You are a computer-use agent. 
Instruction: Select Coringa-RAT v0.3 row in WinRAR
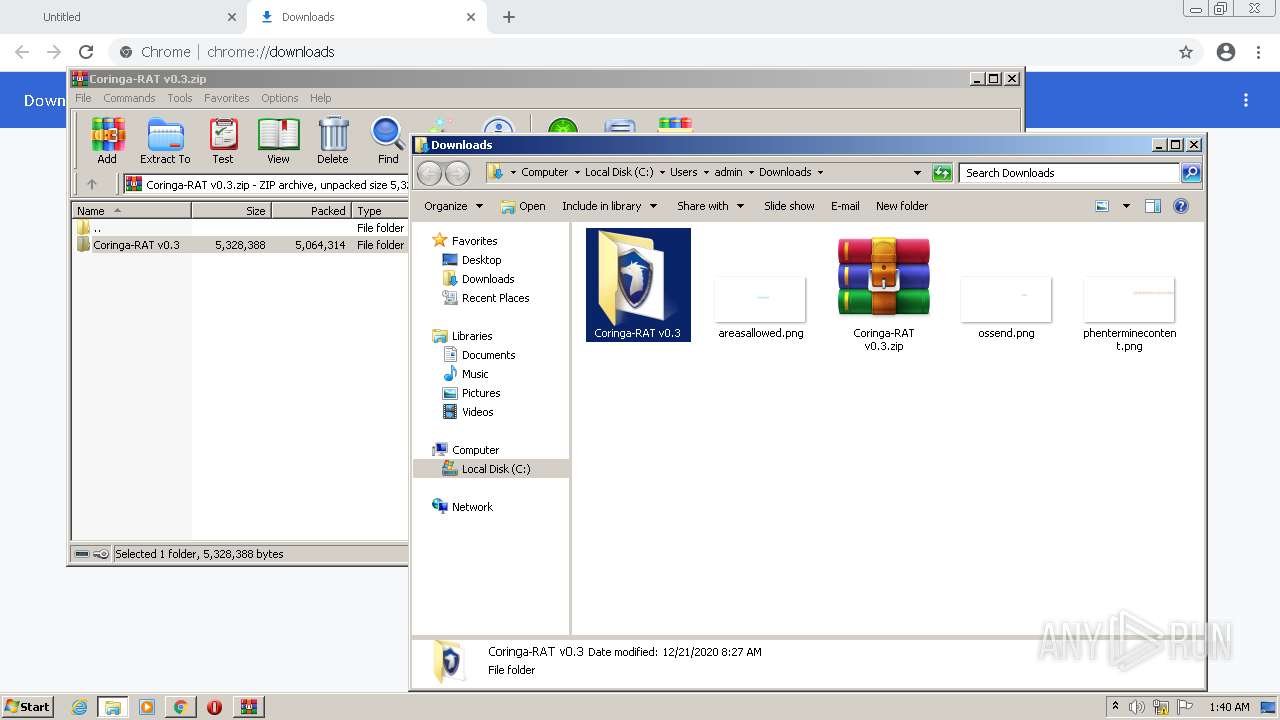(240, 245)
